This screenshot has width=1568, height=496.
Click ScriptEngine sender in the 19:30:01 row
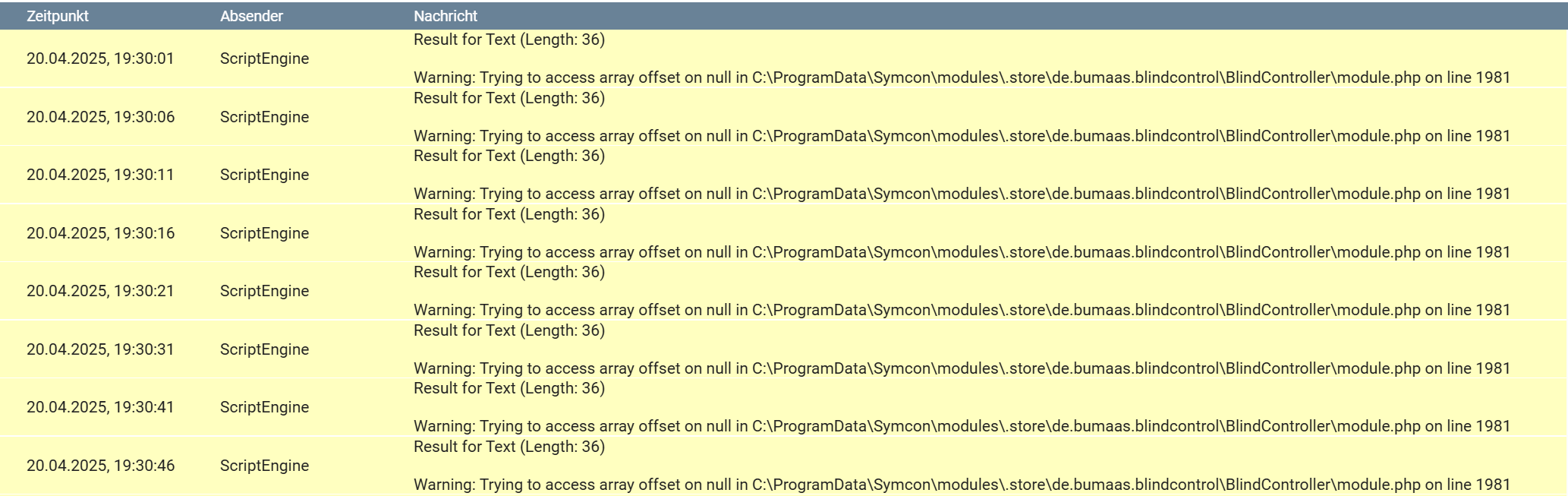264,58
